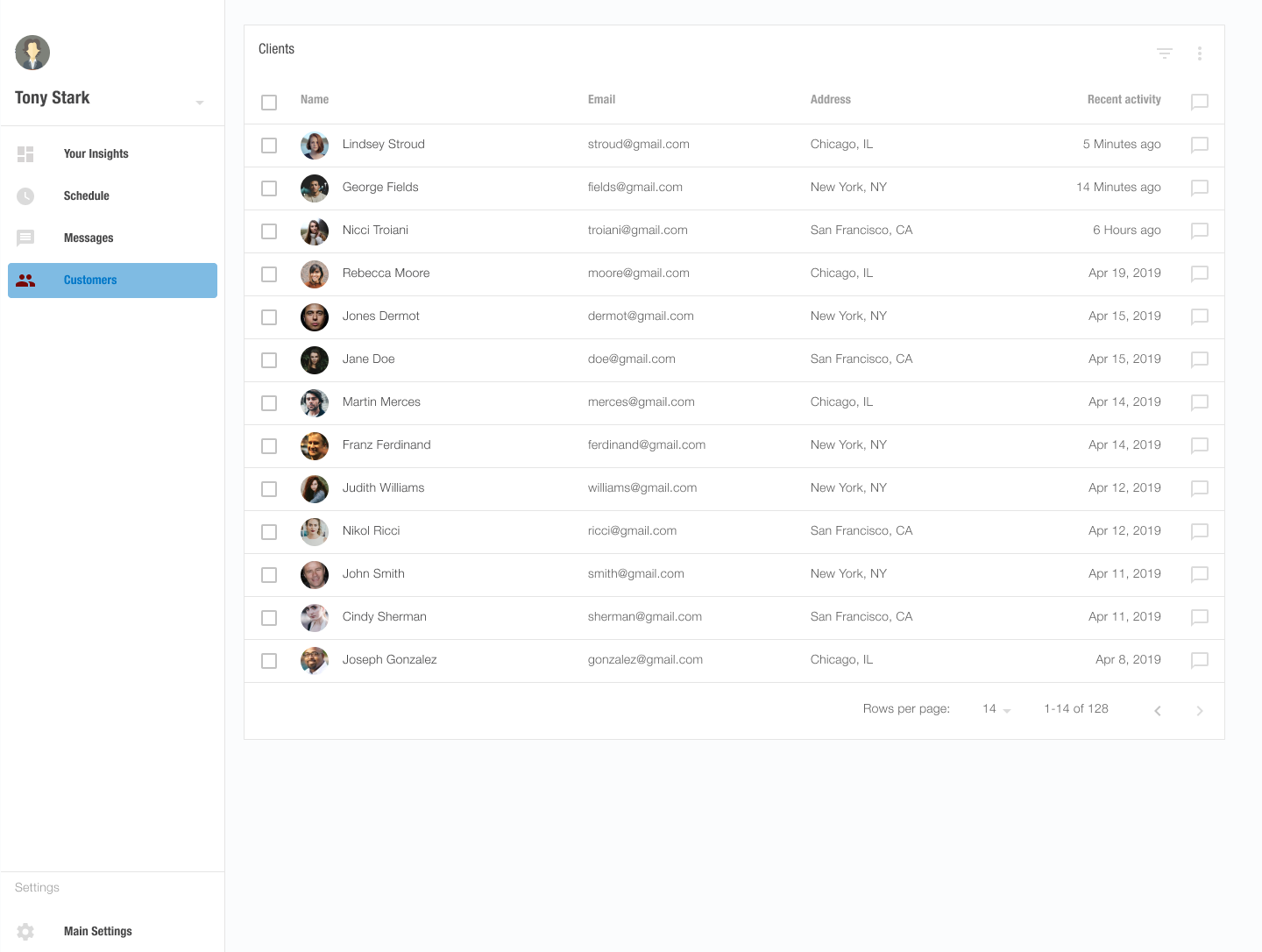
Task: Open message icon for Nicci Troiani
Action: (x=1200, y=231)
